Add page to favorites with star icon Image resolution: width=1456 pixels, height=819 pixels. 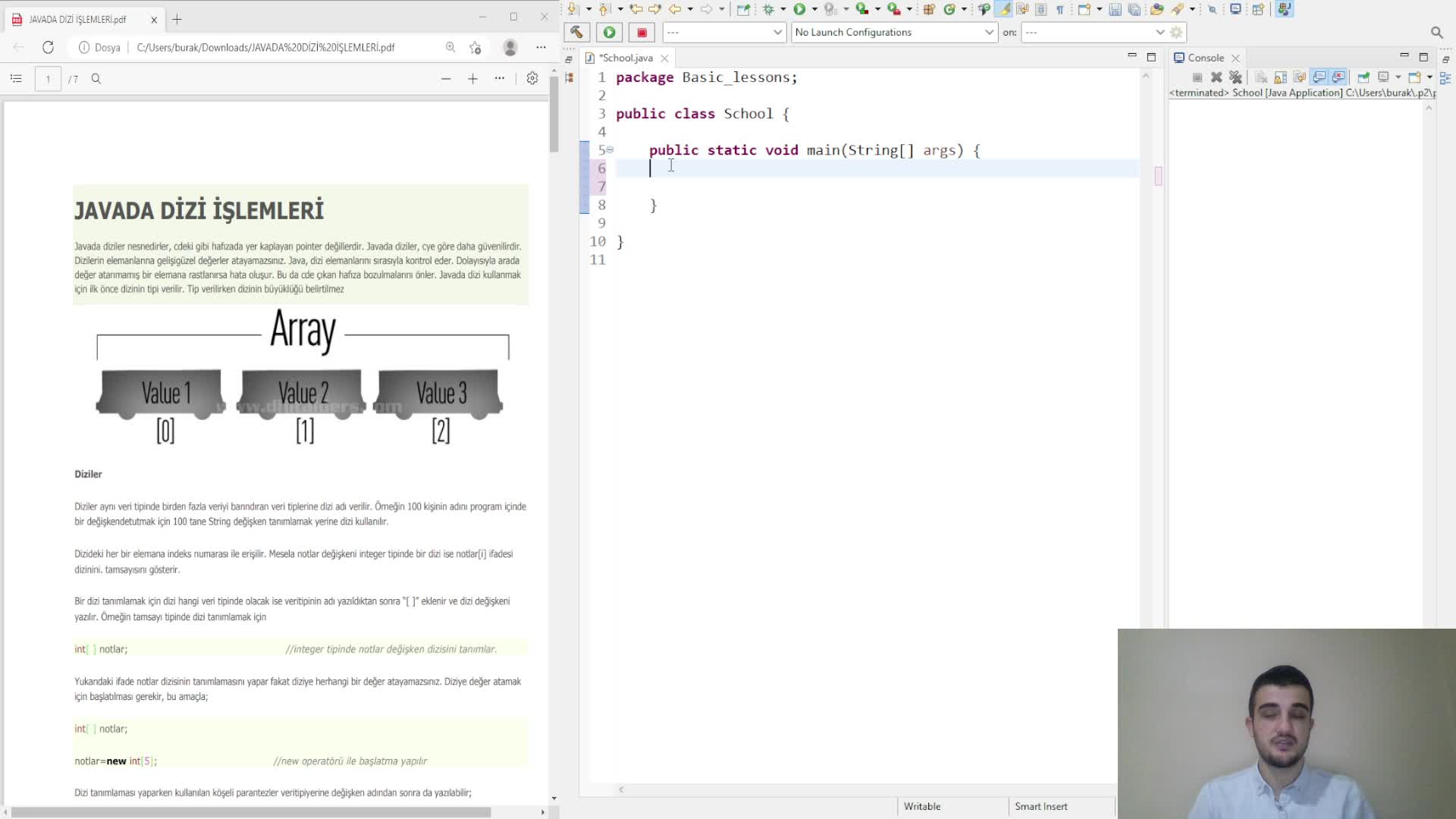pos(475,47)
